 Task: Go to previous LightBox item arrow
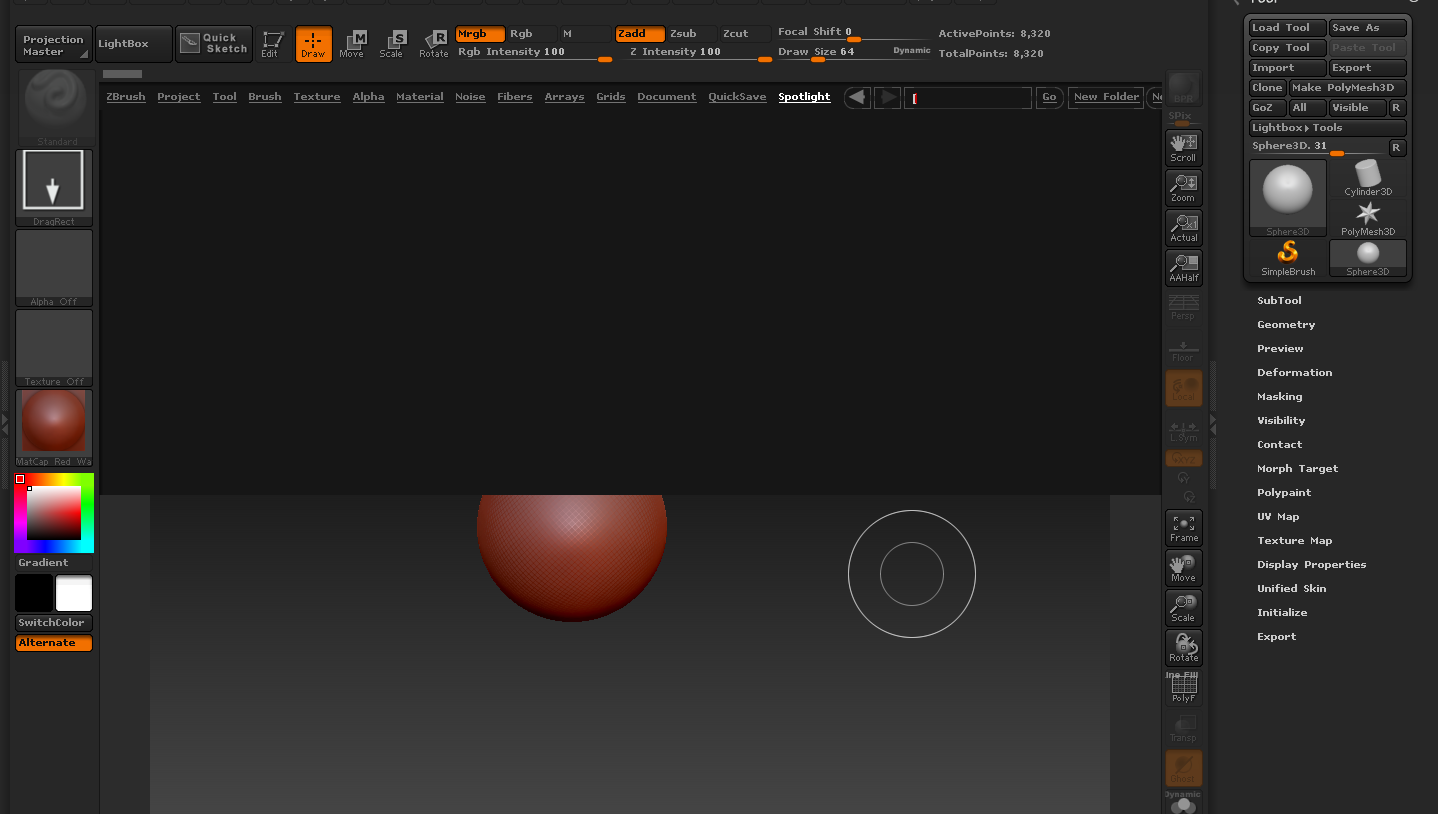[857, 97]
